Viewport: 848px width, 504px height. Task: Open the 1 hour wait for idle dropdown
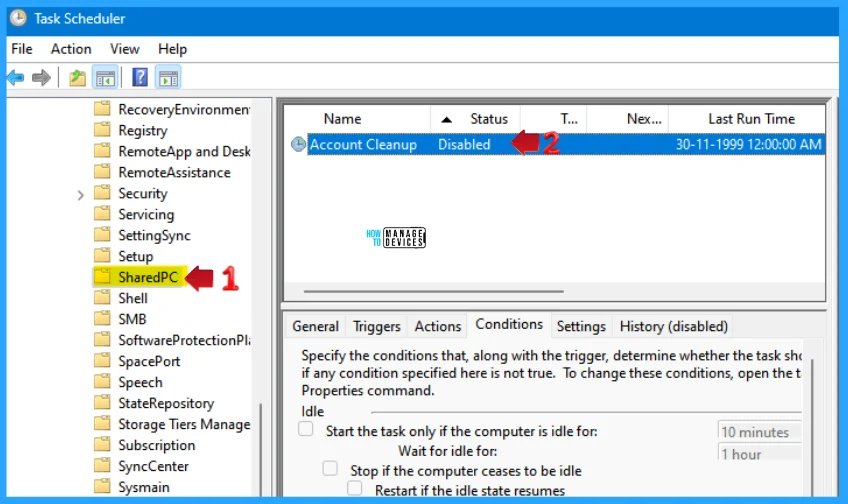pyautogui.click(x=759, y=454)
